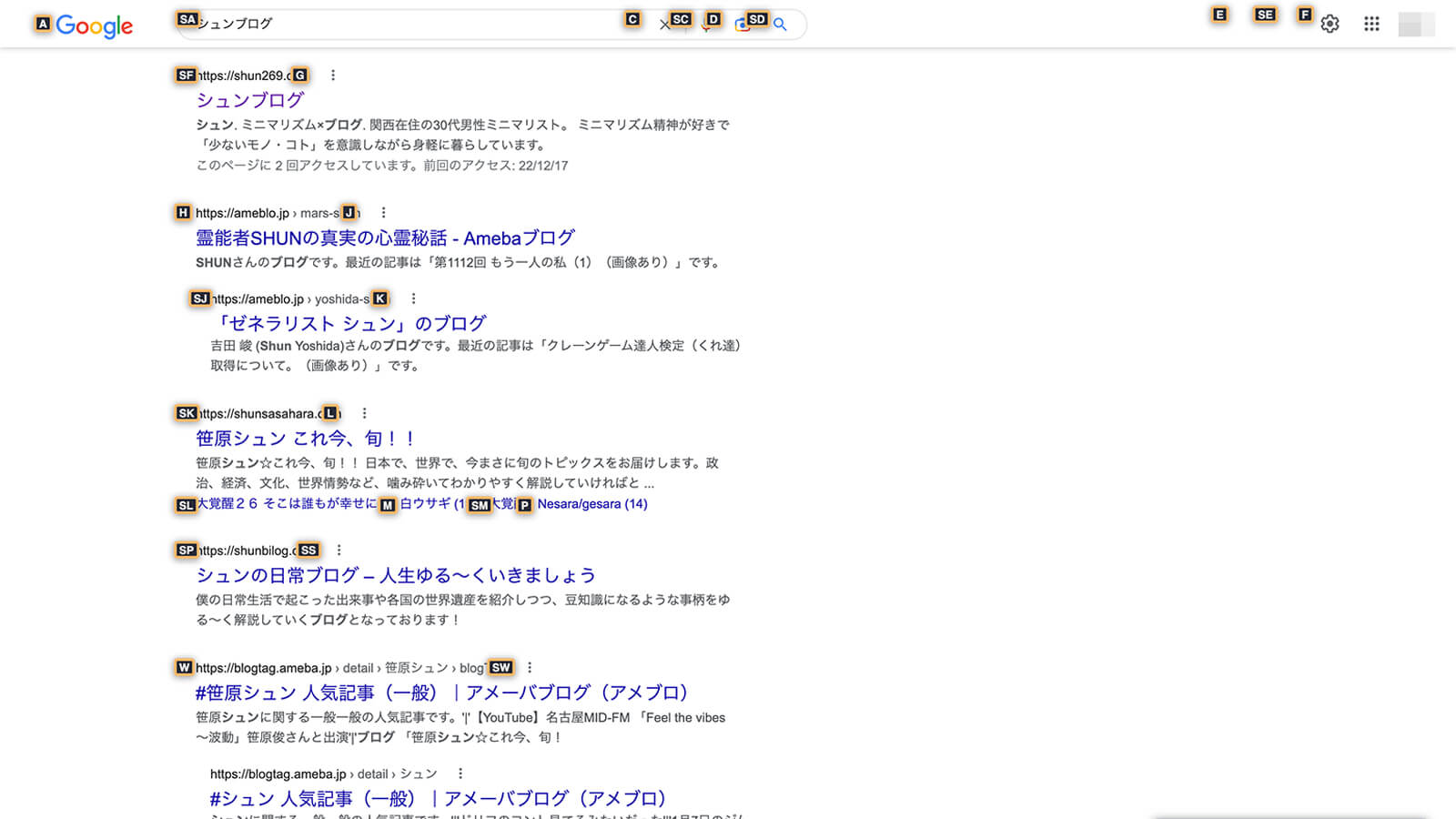Open the 白ウサギ sitelink
Image resolution: width=1456 pixels, height=819 pixels.
(x=431, y=503)
